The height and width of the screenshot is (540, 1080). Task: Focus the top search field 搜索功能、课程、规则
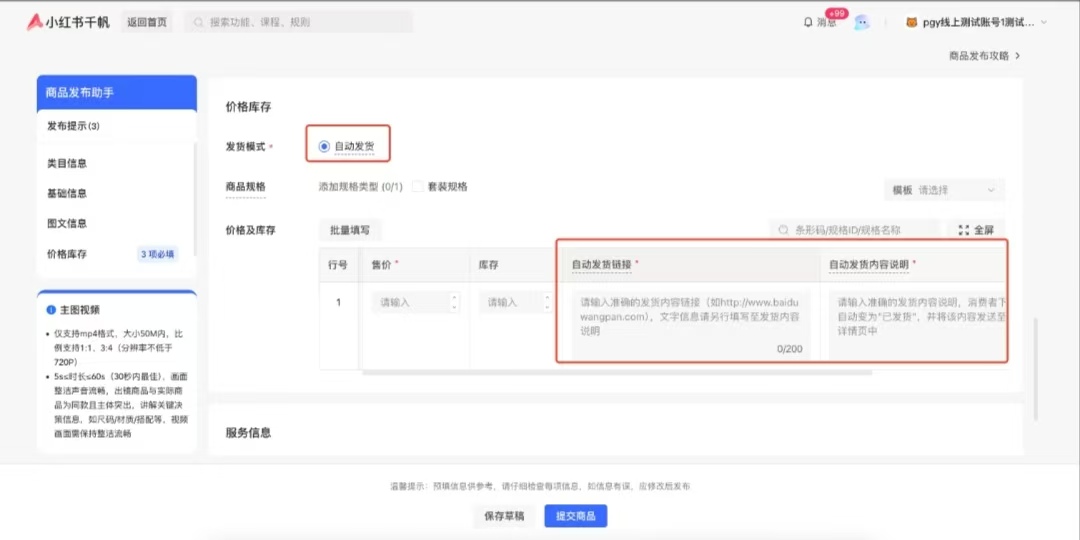coord(299,22)
